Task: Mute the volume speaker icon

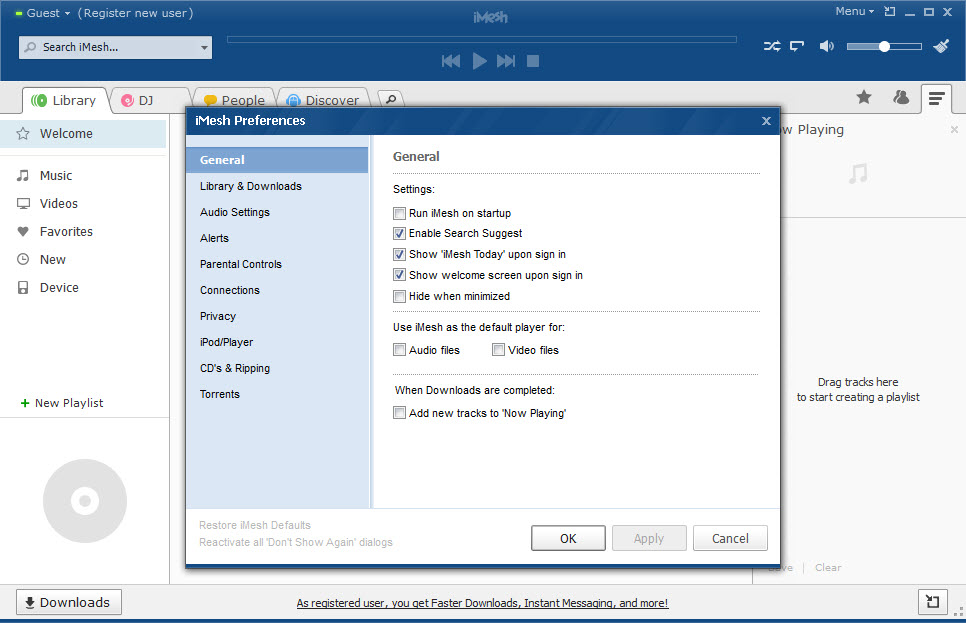Action: pos(827,46)
